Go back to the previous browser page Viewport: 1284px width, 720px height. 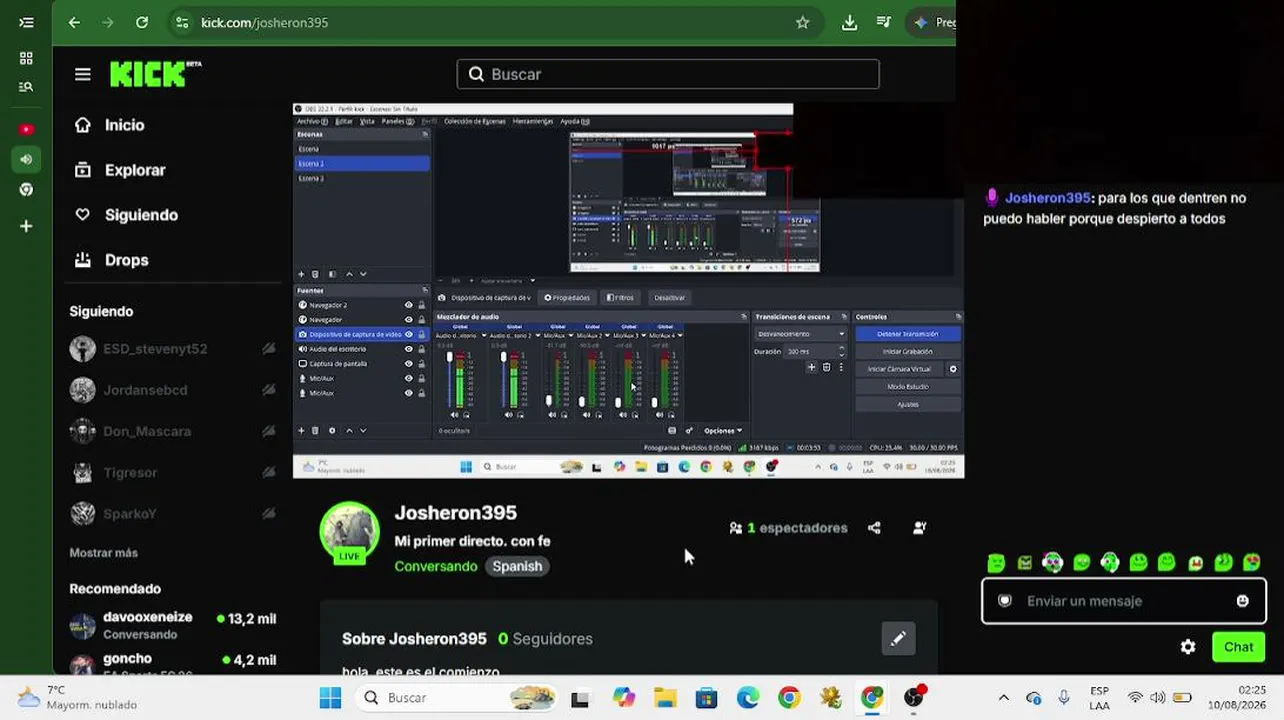pos(74,22)
